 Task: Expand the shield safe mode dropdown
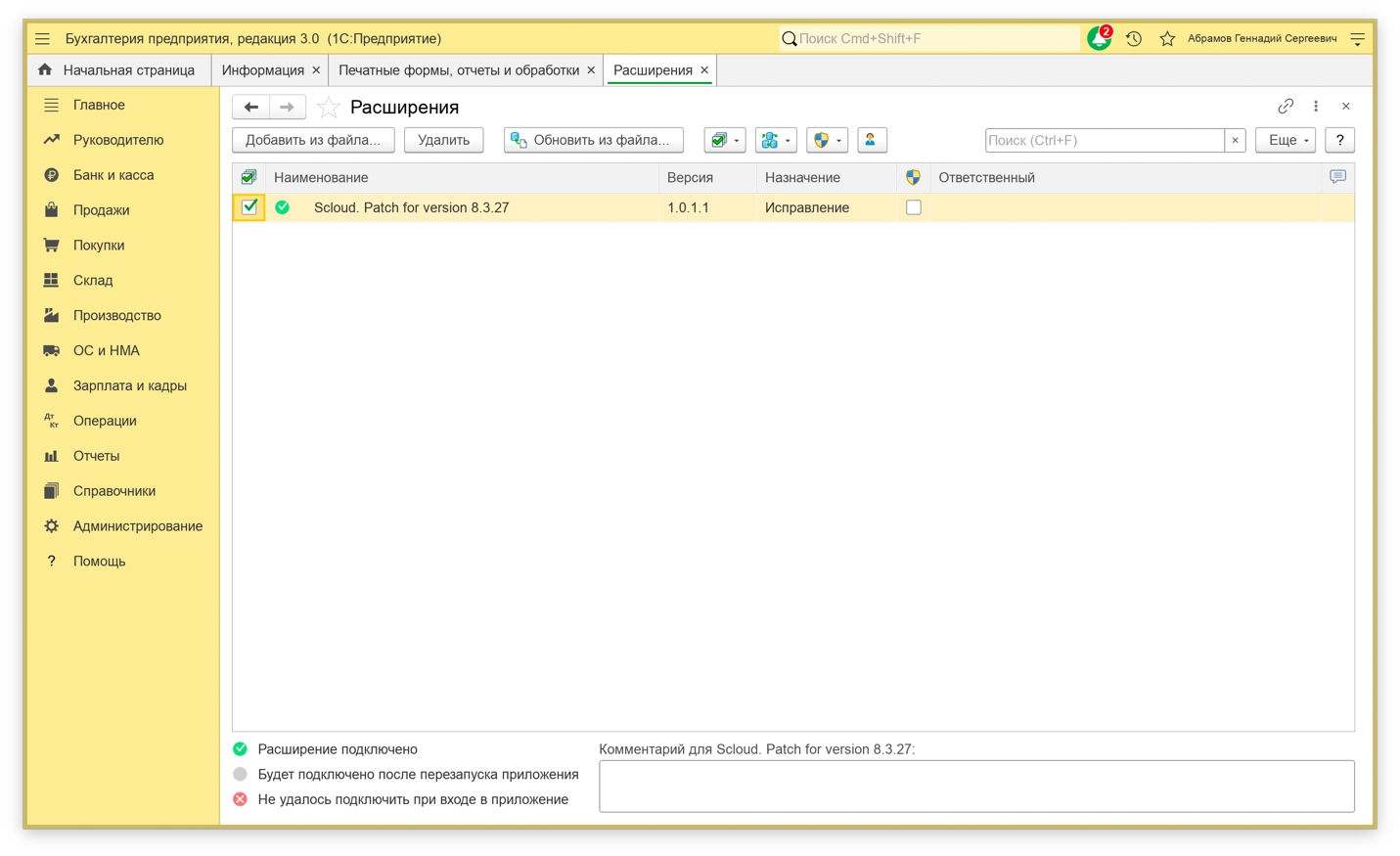(x=827, y=140)
